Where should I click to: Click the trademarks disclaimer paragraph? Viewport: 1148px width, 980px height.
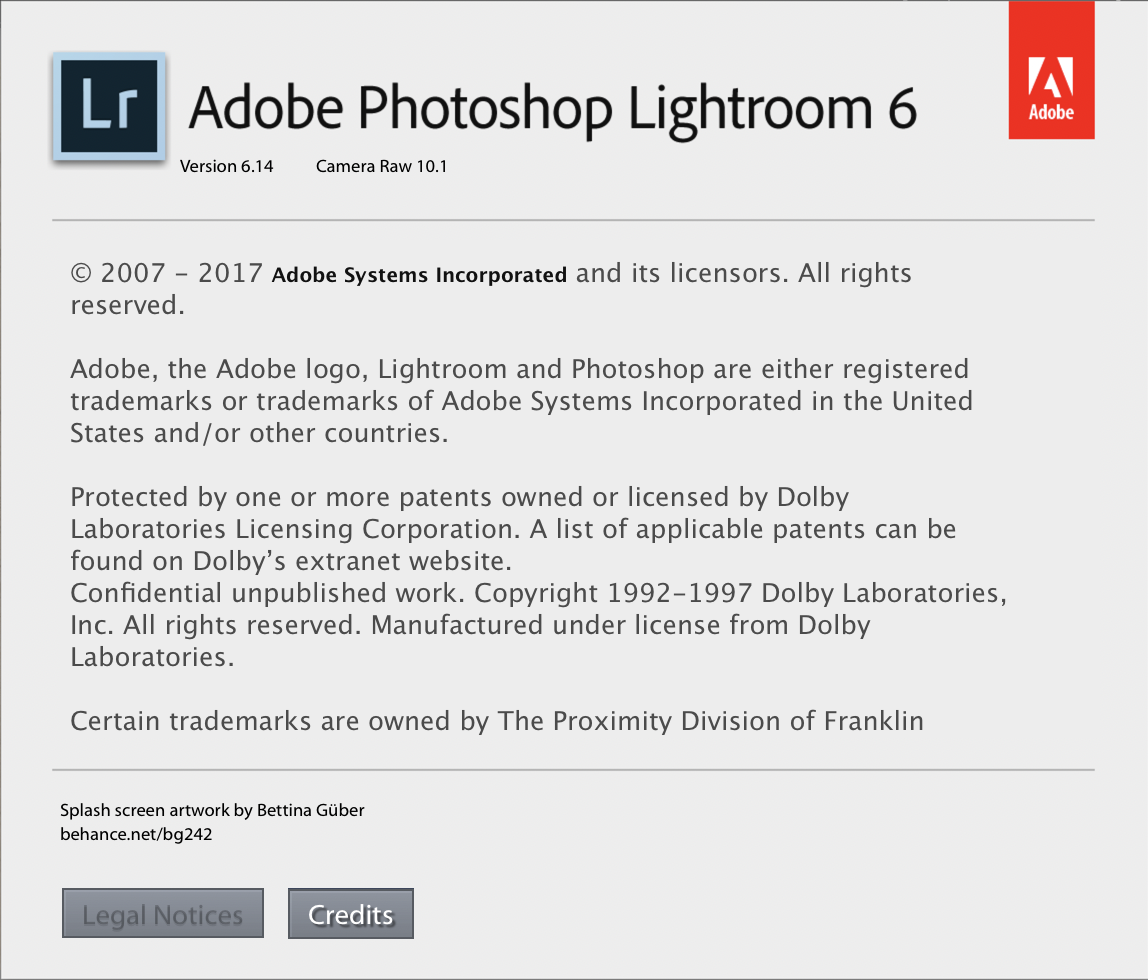(520, 400)
